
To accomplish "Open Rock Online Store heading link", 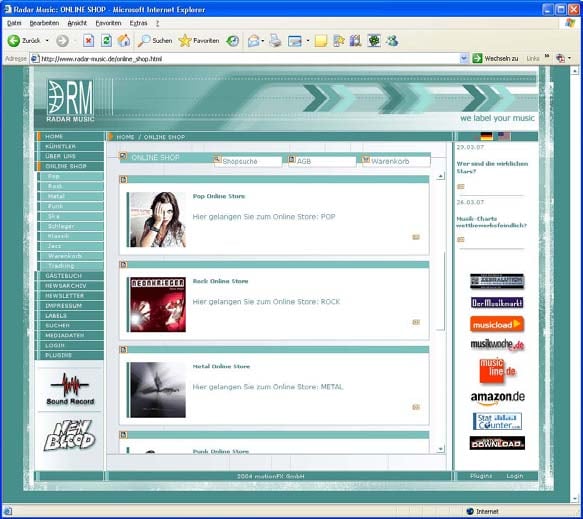I will 220,281.
